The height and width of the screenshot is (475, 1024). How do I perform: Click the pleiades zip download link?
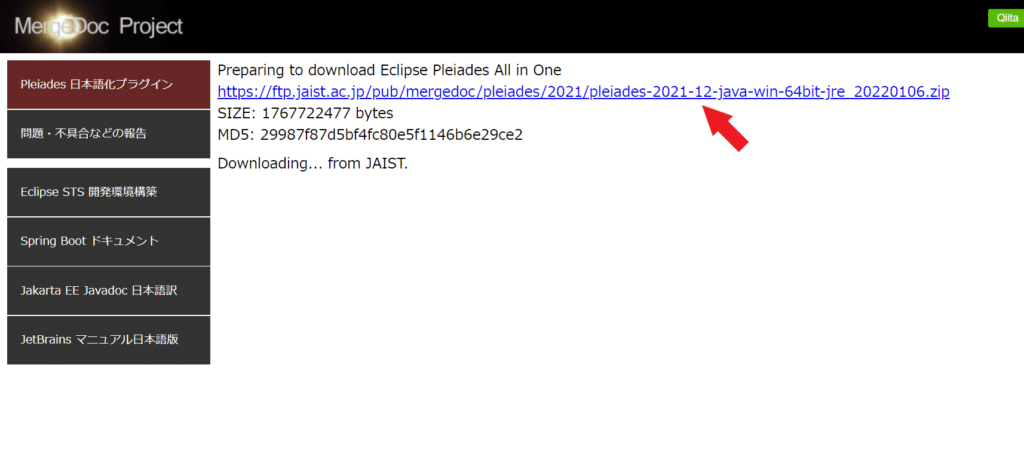pyautogui.click(x=583, y=91)
